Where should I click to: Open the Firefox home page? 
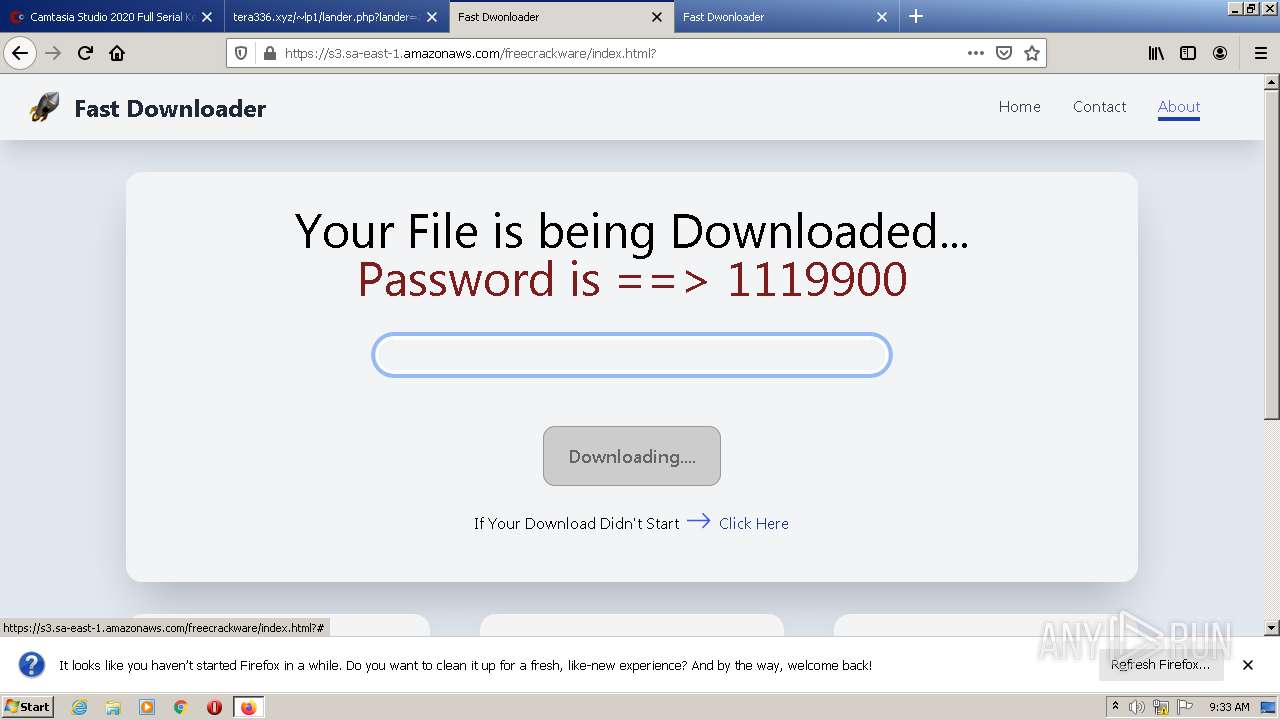(x=117, y=53)
